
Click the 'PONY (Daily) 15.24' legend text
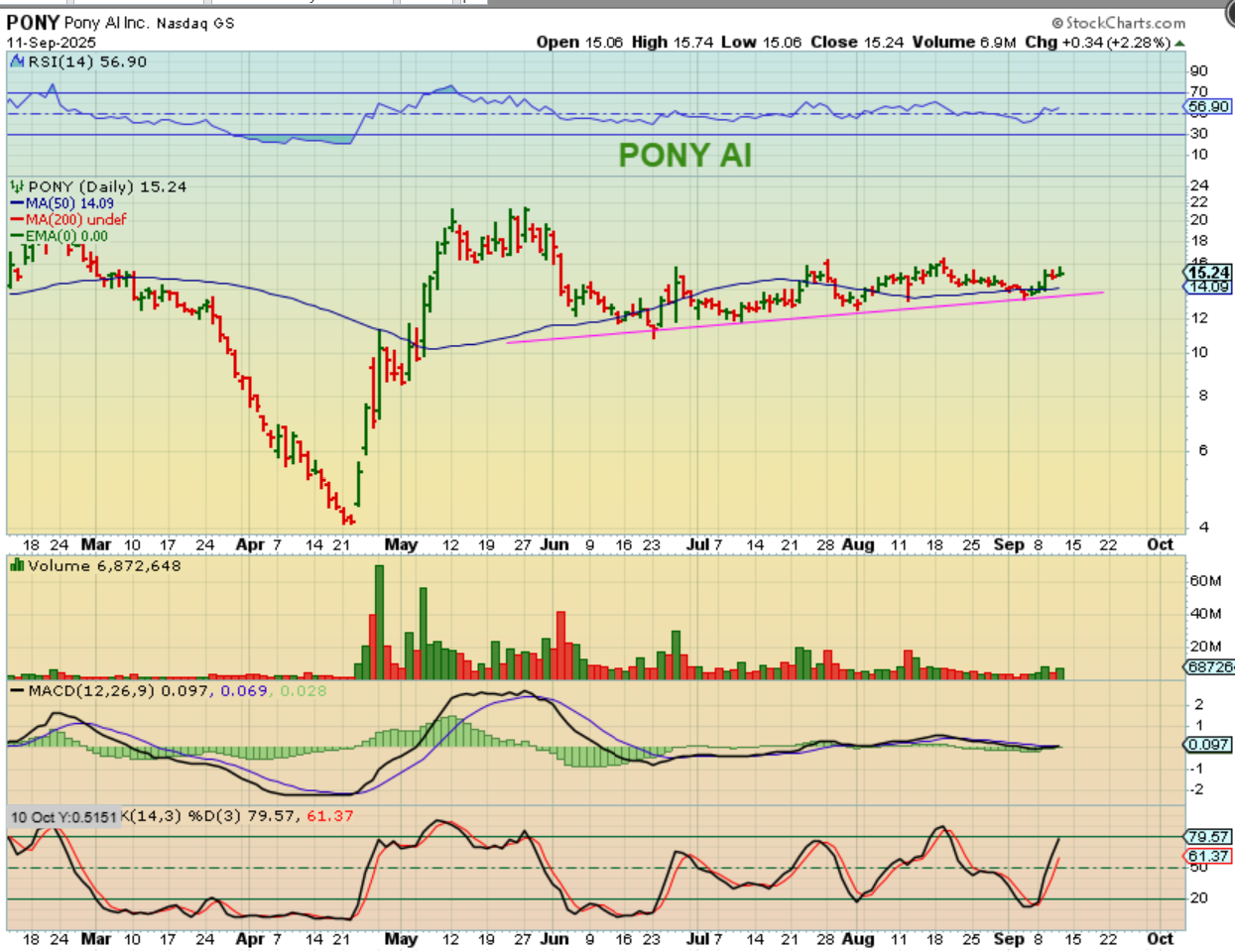tap(107, 186)
